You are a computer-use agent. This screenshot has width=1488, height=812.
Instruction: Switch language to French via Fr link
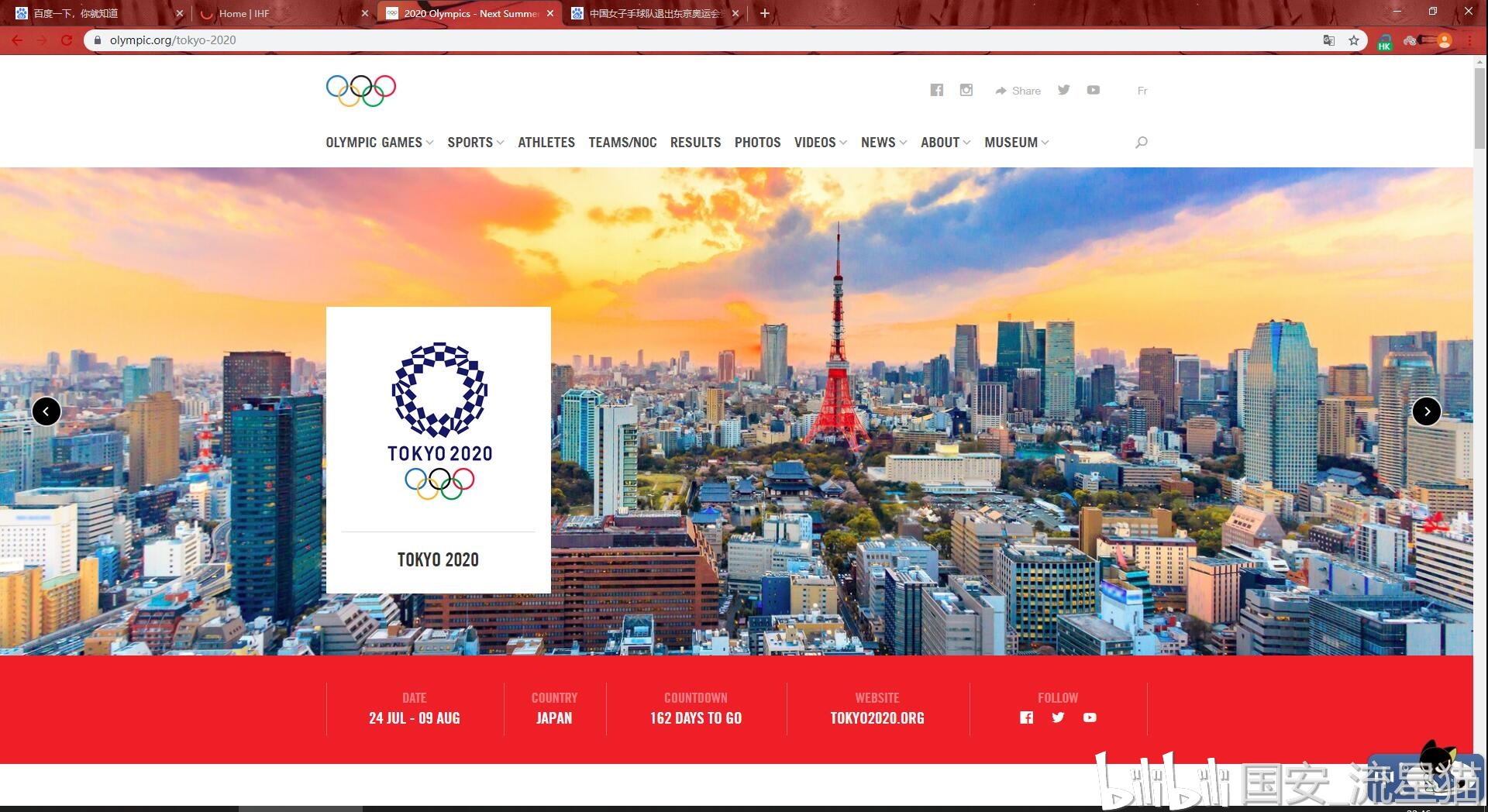click(1142, 91)
